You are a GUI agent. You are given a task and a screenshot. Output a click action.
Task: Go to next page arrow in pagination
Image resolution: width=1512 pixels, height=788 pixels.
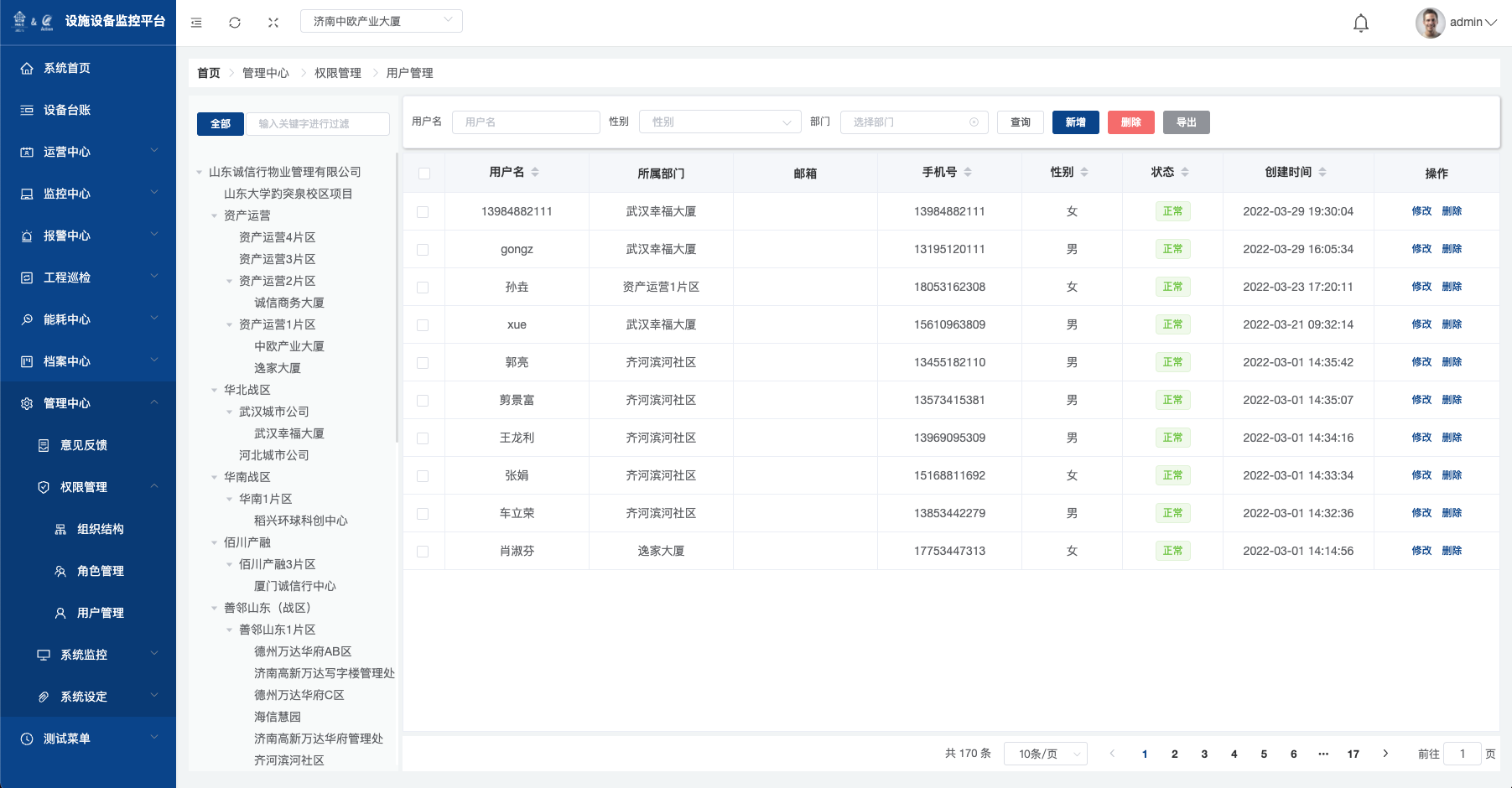tap(1385, 754)
